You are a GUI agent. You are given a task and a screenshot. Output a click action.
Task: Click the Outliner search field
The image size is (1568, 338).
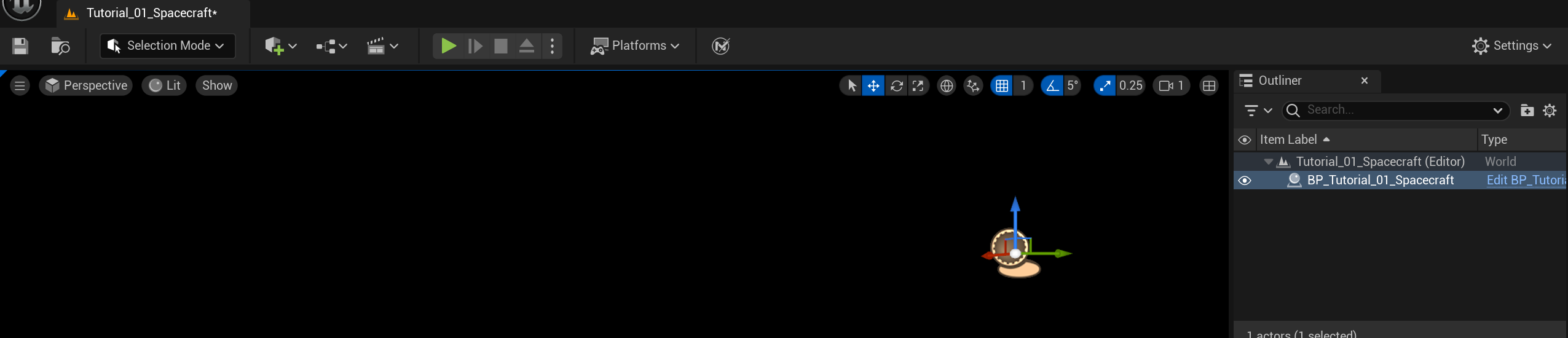pos(1389,110)
